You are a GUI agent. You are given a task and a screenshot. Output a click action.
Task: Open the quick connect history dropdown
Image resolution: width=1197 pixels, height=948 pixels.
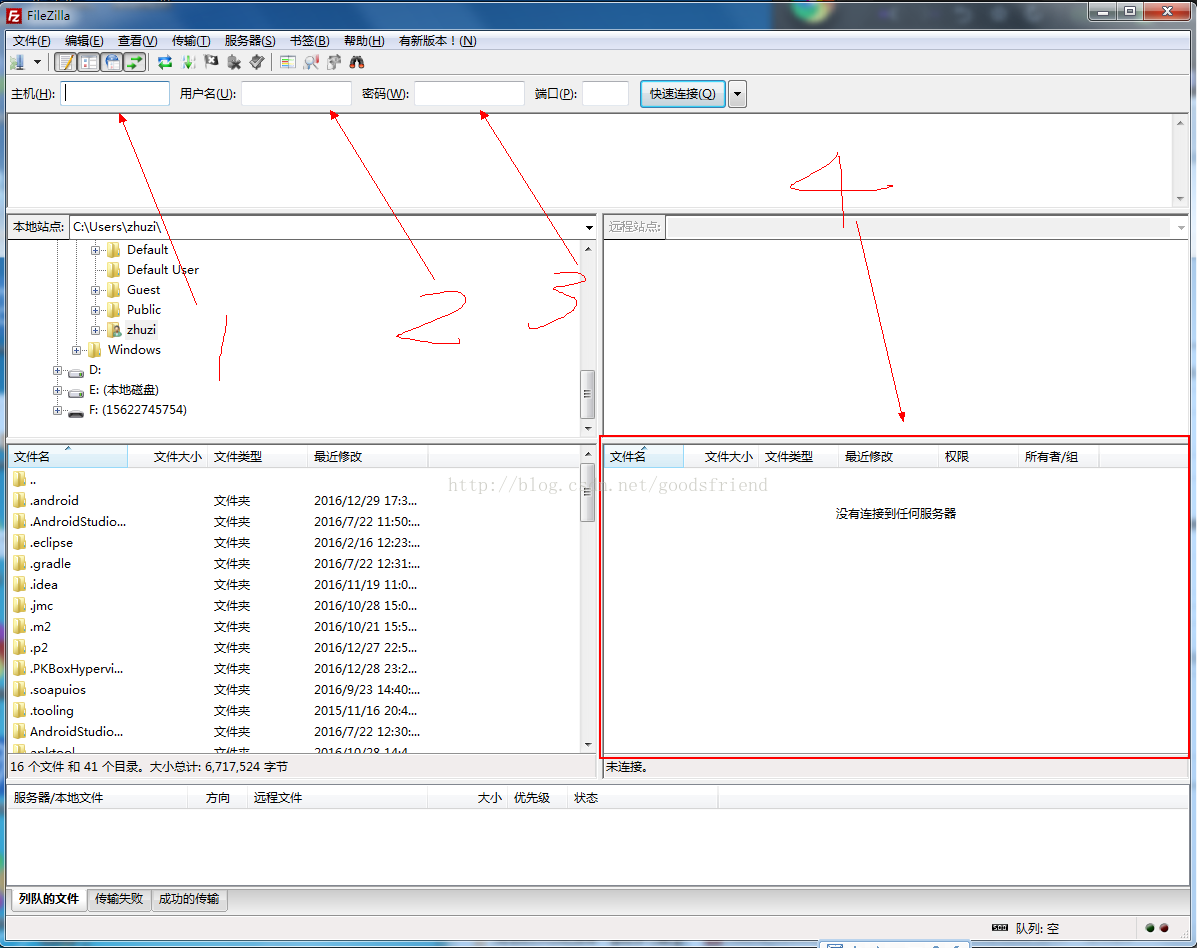(x=737, y=94)
